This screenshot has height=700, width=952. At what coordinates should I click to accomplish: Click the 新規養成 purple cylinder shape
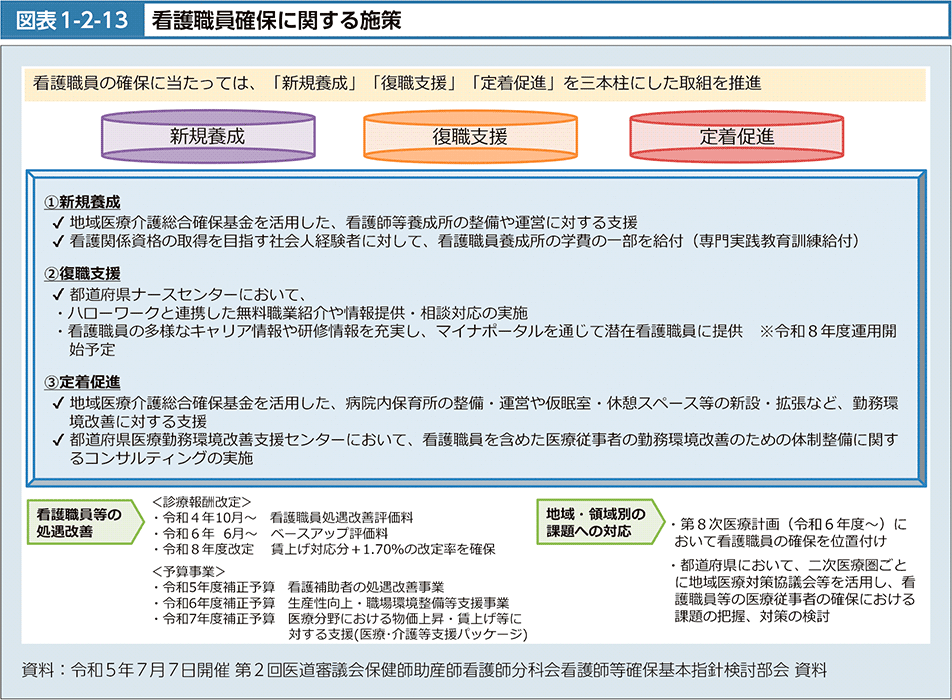pos(208,137)
